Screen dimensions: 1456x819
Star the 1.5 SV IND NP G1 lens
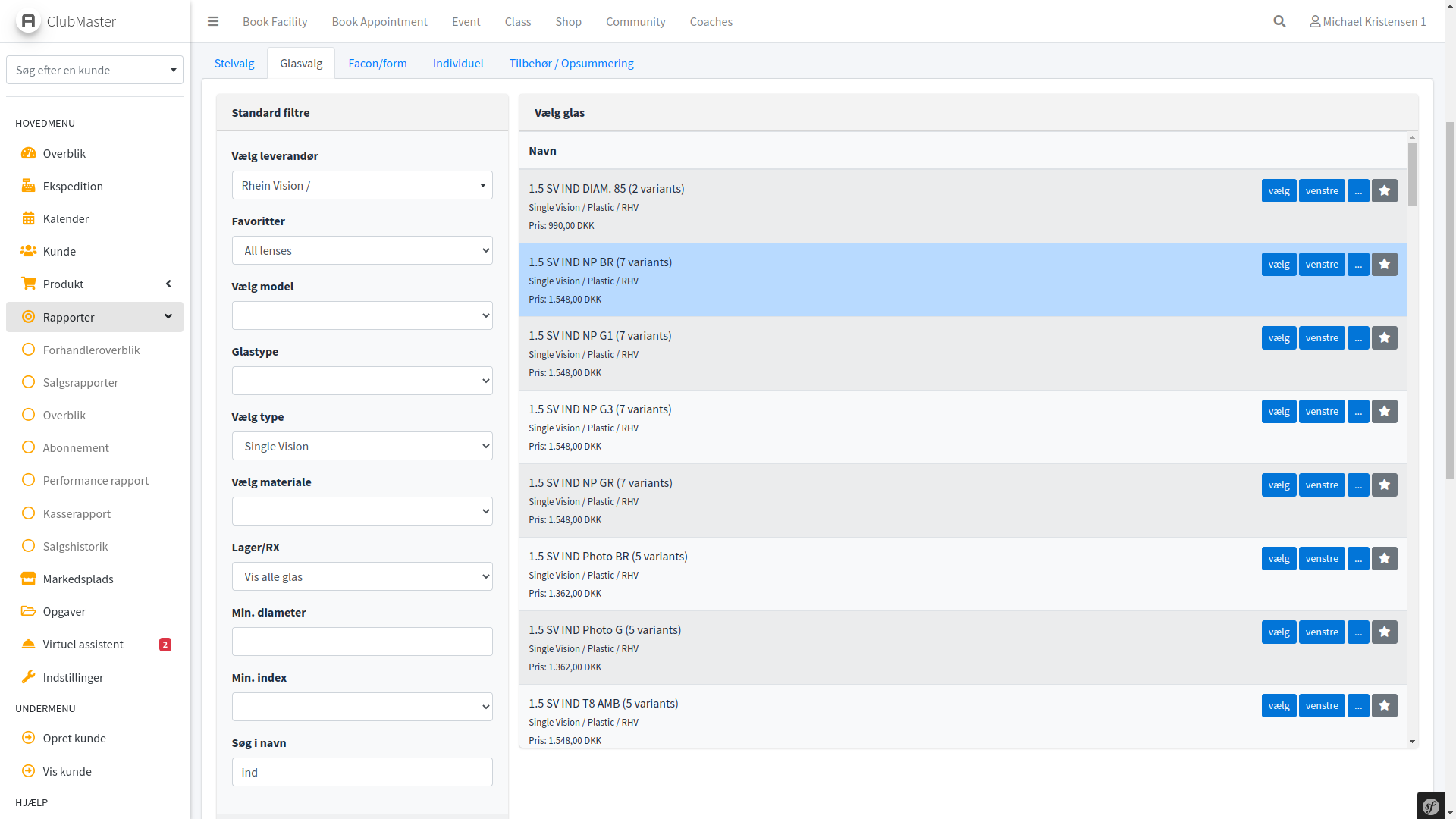(x=1384, y=337)
